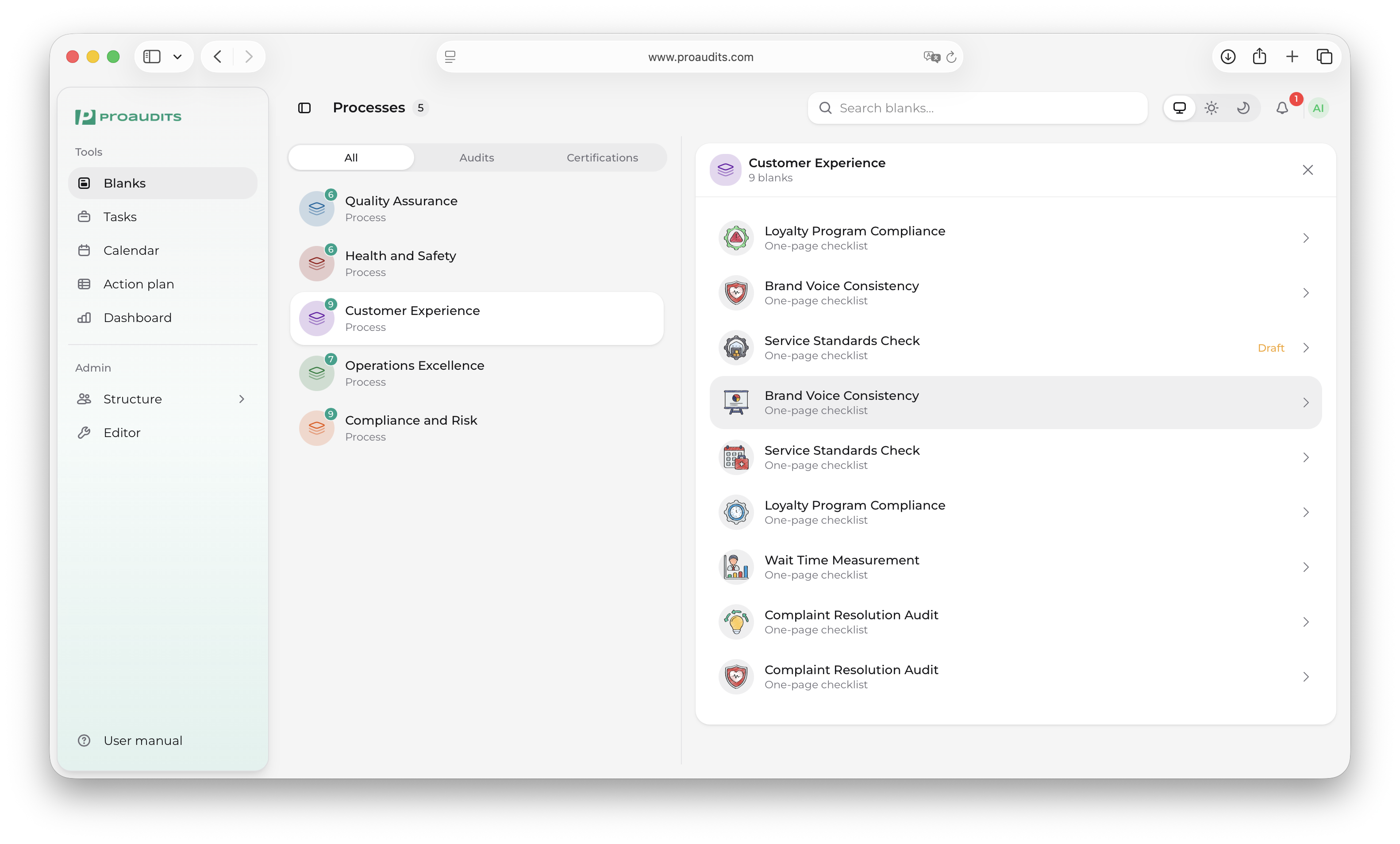
Task: Open Action plan in sidebar
Action: (162, 284)
